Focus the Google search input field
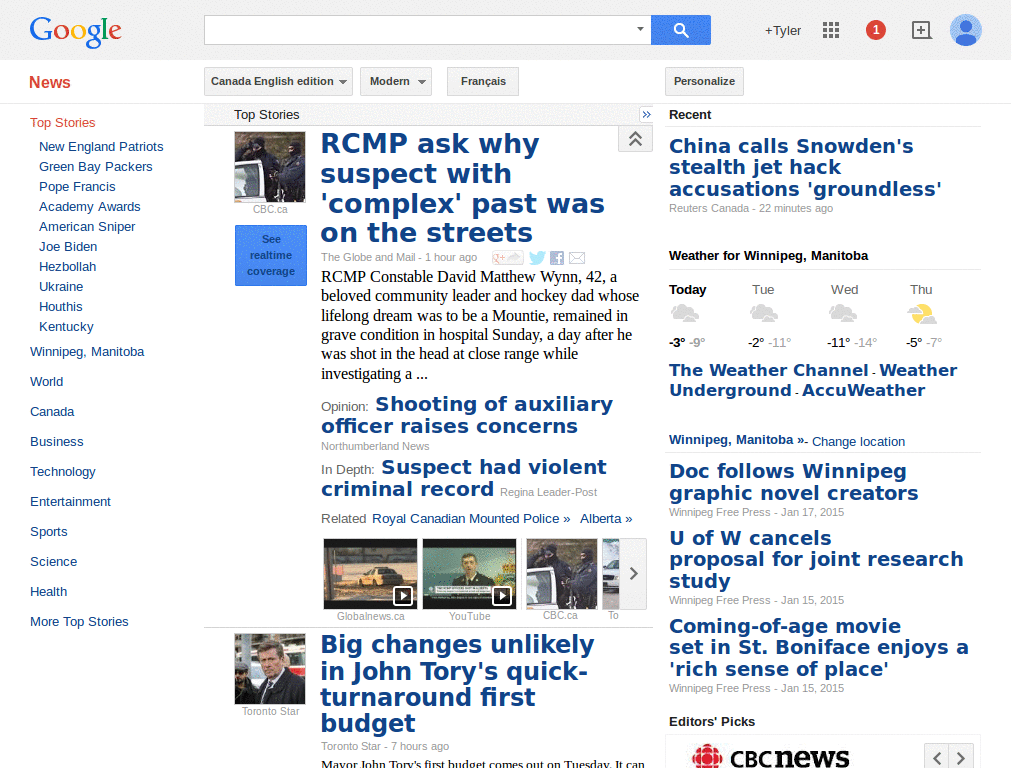Image resolution: width=1024 pixels, height=768 pixels. coord(419,30)
